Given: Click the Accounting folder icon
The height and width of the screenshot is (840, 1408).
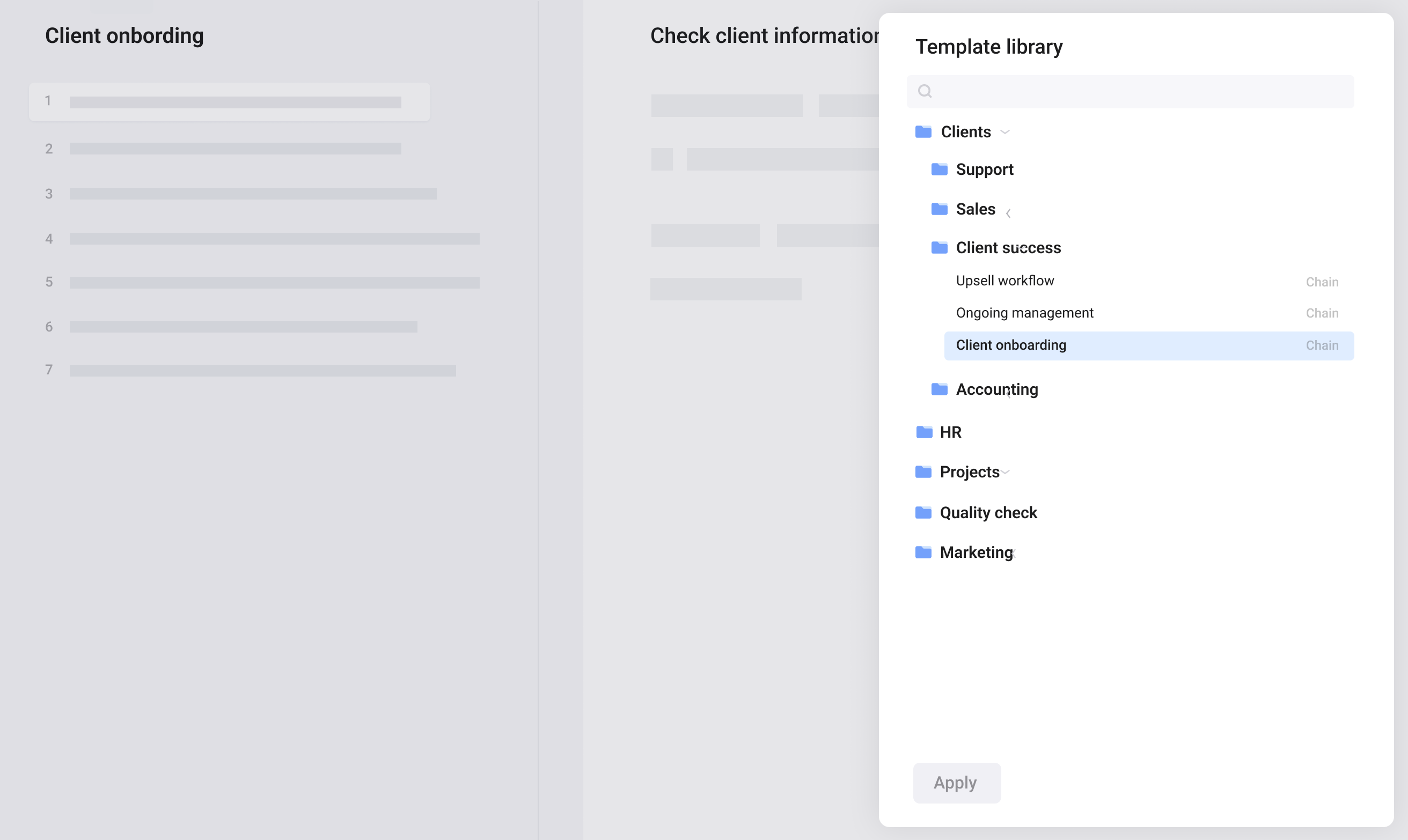Looking at the screenshot, I should pos(939,389).
